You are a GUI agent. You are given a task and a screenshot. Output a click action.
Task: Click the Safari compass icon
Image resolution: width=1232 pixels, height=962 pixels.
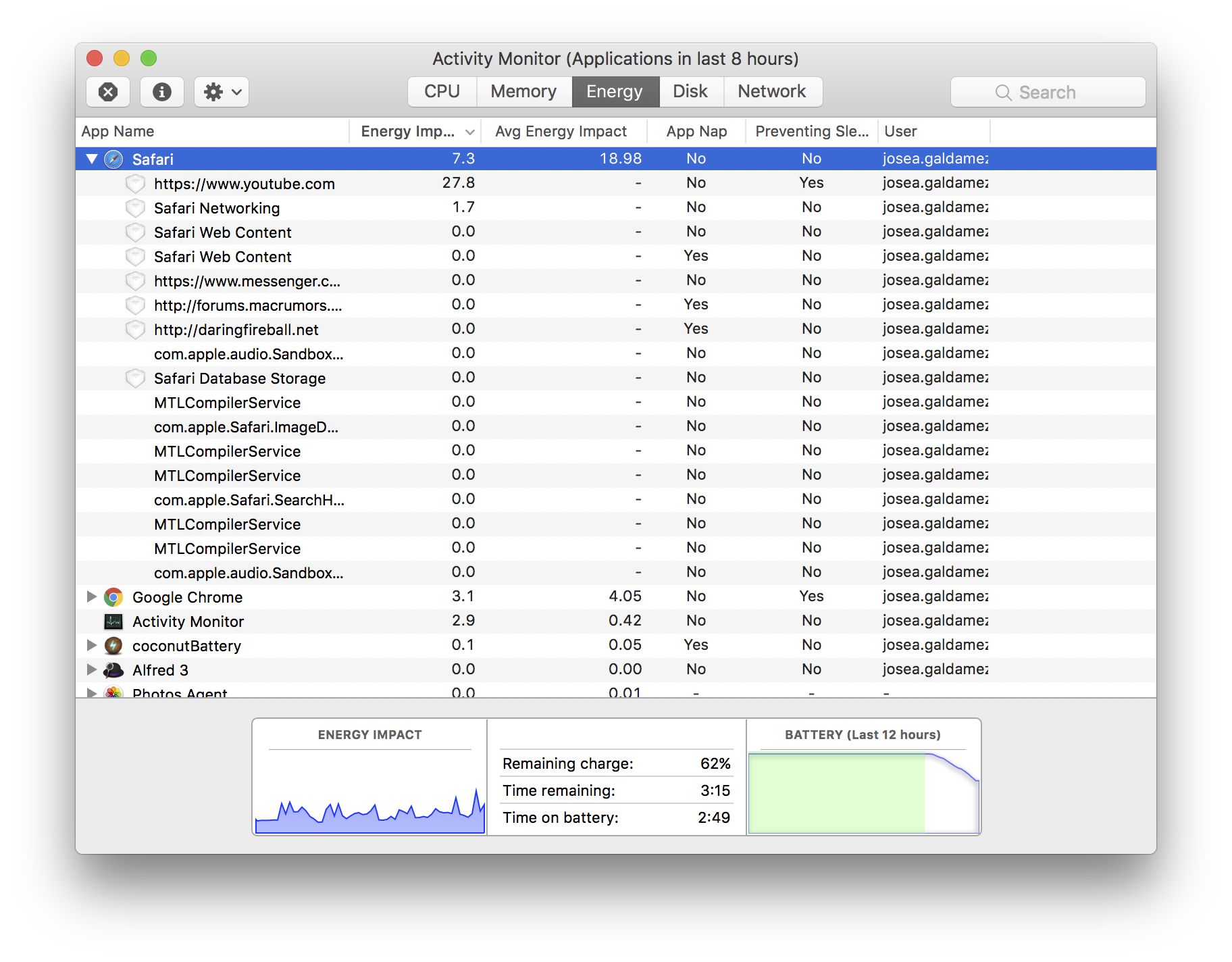click(113, 159)
